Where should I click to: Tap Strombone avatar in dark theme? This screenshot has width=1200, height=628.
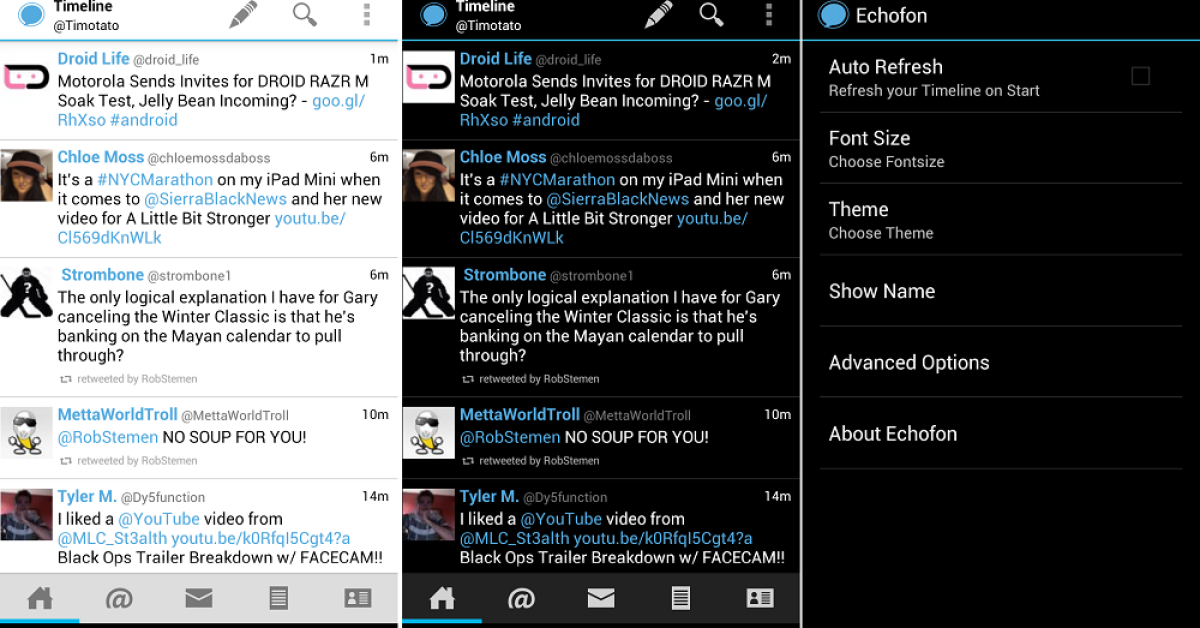tap(429, 293)
